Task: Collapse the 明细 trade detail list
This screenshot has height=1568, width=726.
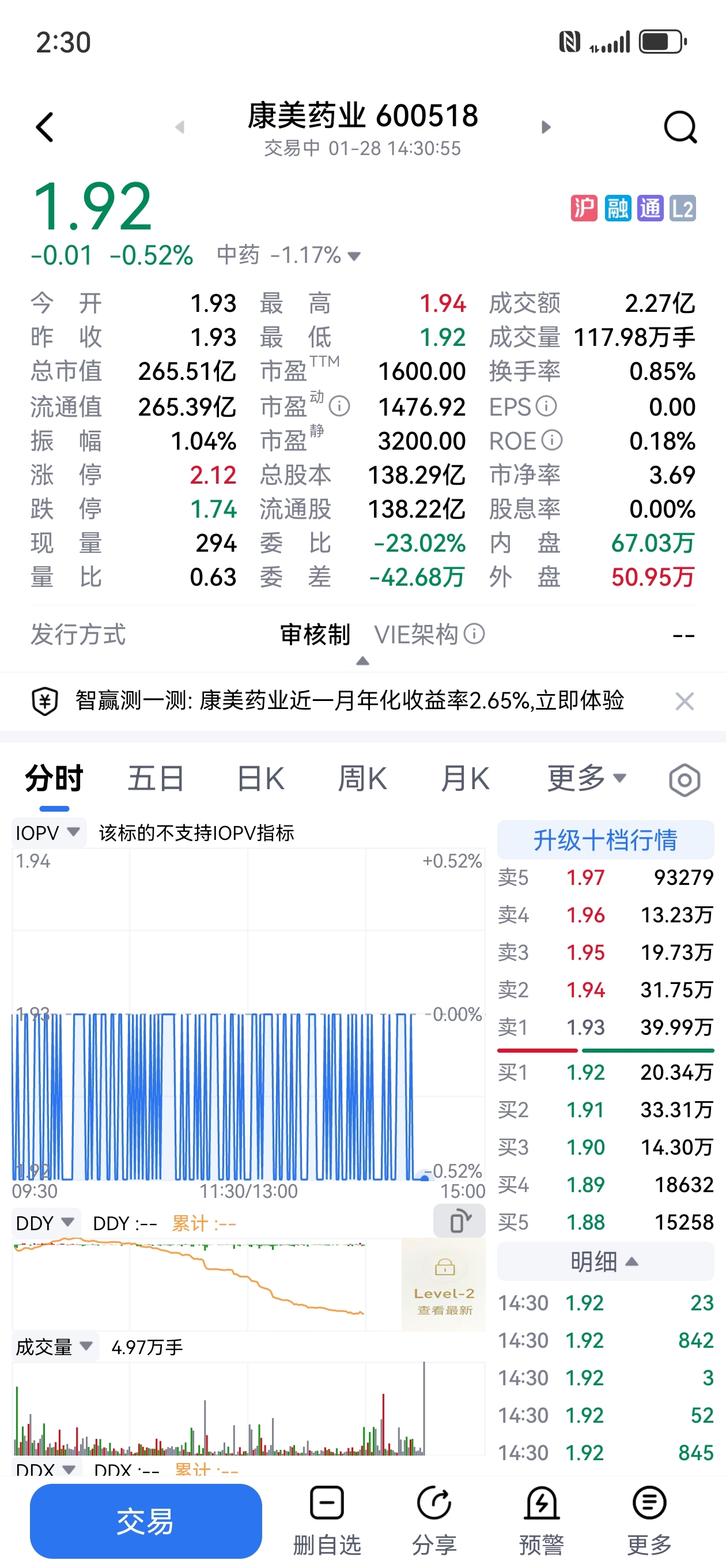Action: point(606,1261)
